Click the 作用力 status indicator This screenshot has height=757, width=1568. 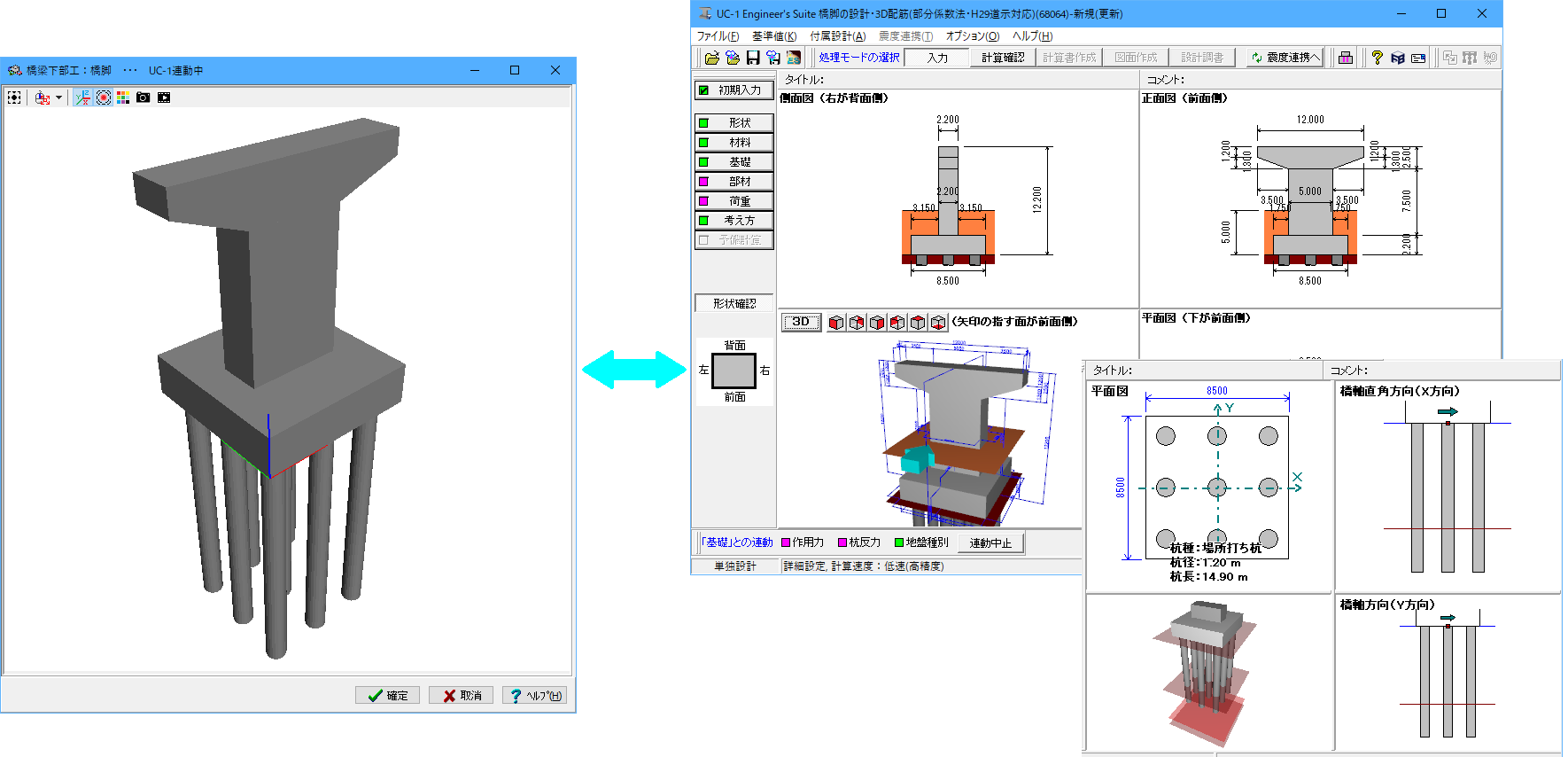click(x=803, y=542)
